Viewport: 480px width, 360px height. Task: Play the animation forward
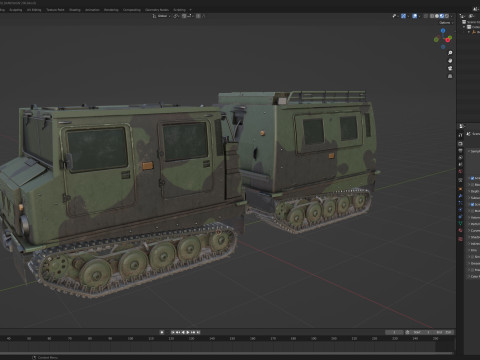point(188,332)
